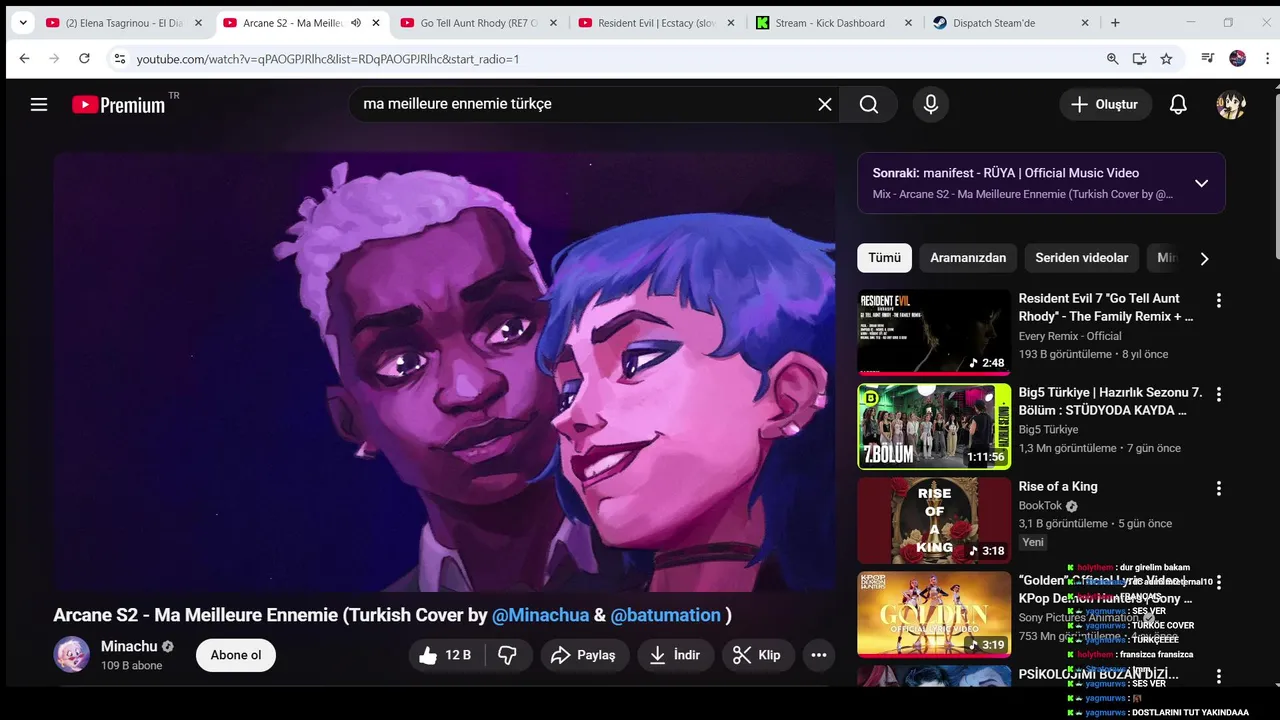The height and width of the screenshot is (720, 1280).
Task: Switch to Resident Evil Ecstacy tab
Action: point(656,23)
